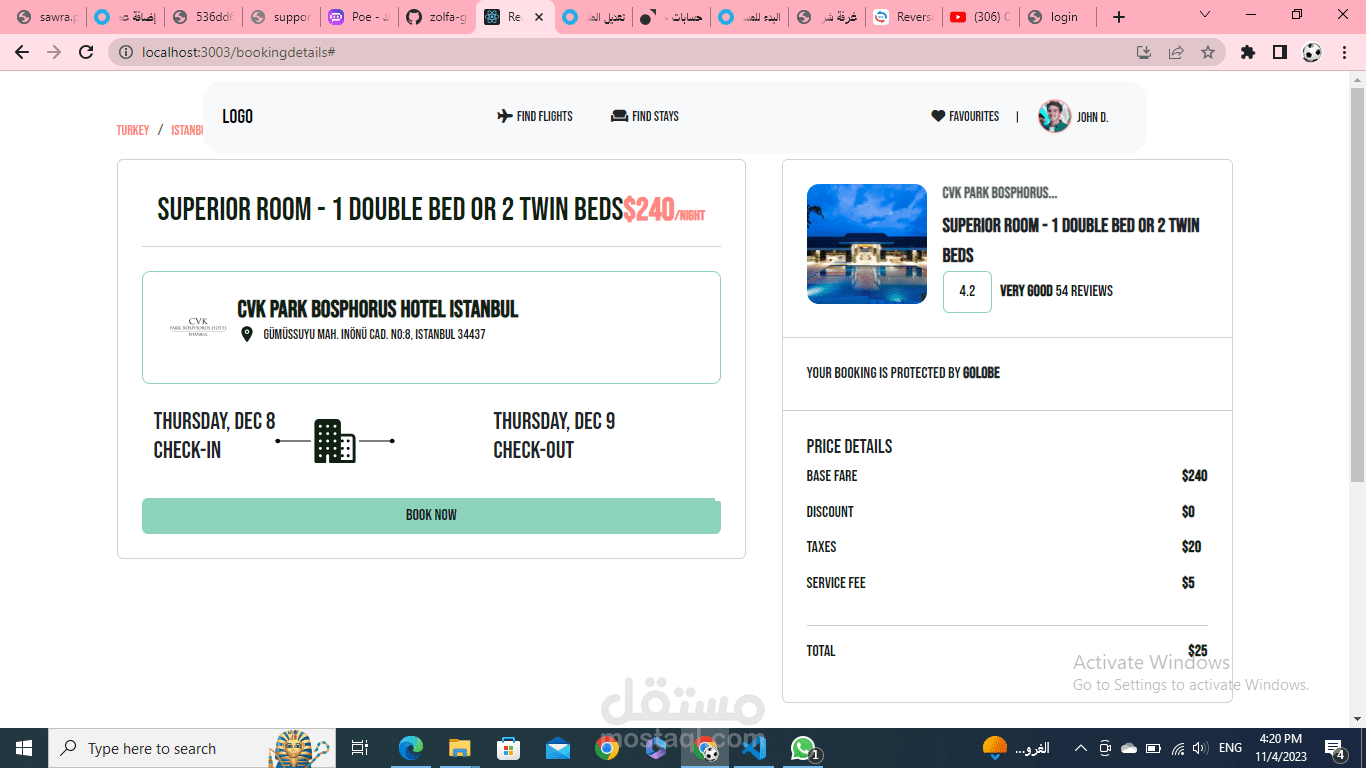Open the Chrome profile soccer ball avatar
This screenshot has width=1366, height=768.
click(x=1312, y=52)
